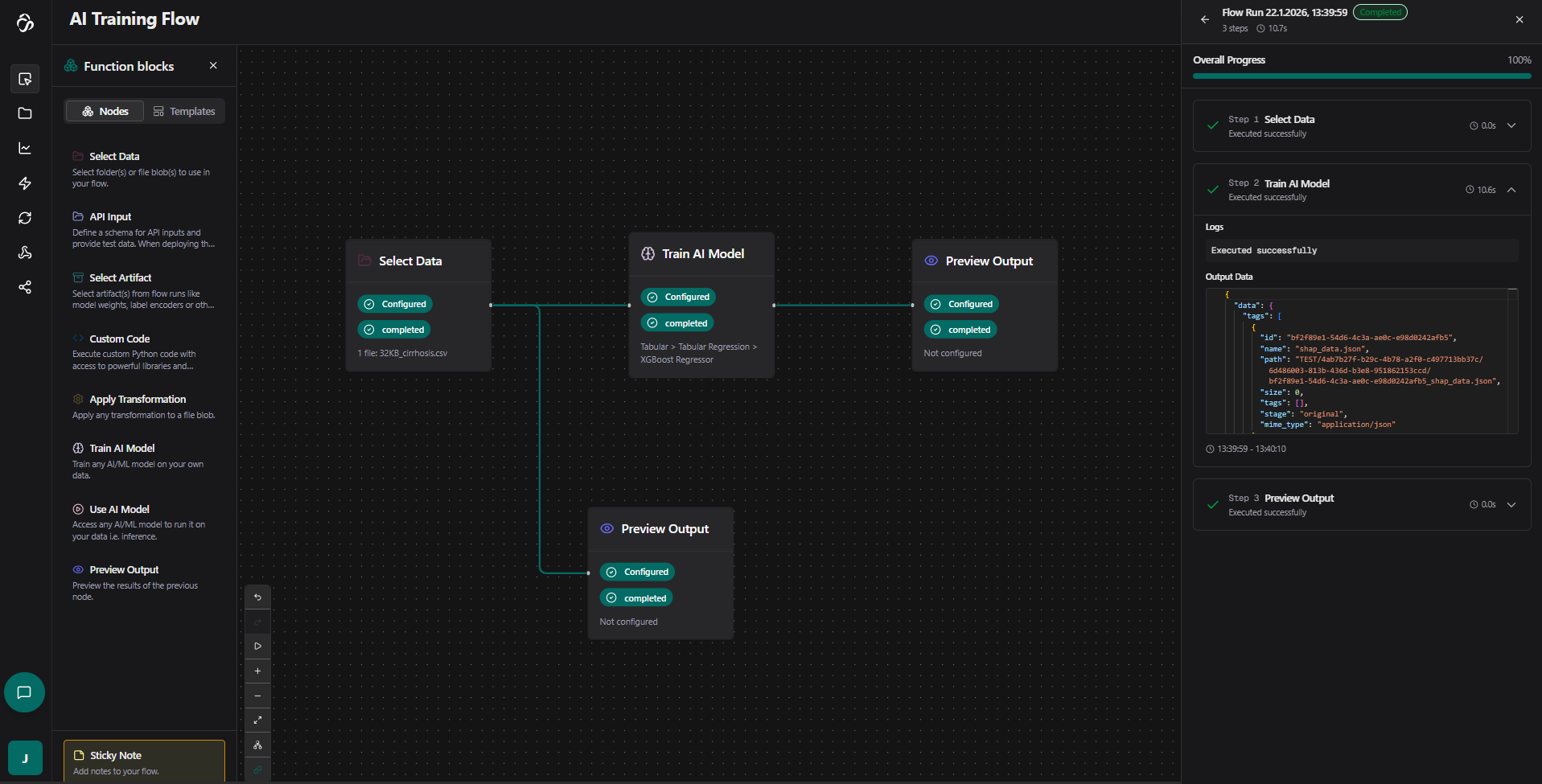The width and height of the screenshot is (1542, 784).
Task: Click the share icon in sidebar
Action: click(25, 287)
